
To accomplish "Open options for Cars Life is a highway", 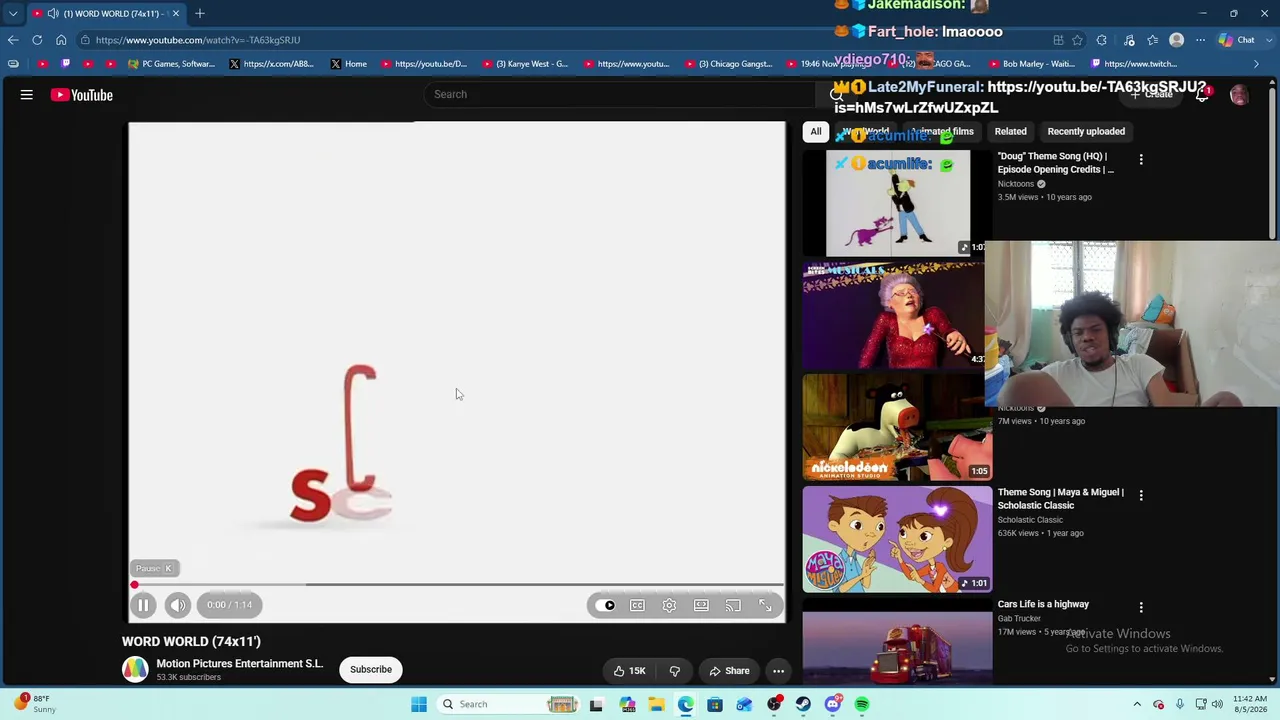I will click(1141, 607).
